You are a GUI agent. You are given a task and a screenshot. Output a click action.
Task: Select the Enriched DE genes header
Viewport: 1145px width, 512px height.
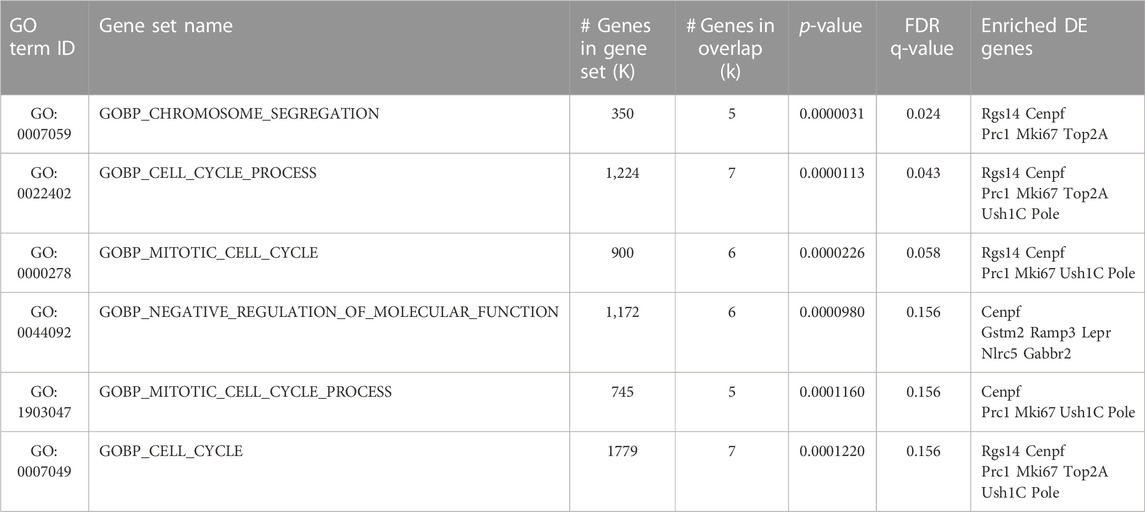[1035, 37]
